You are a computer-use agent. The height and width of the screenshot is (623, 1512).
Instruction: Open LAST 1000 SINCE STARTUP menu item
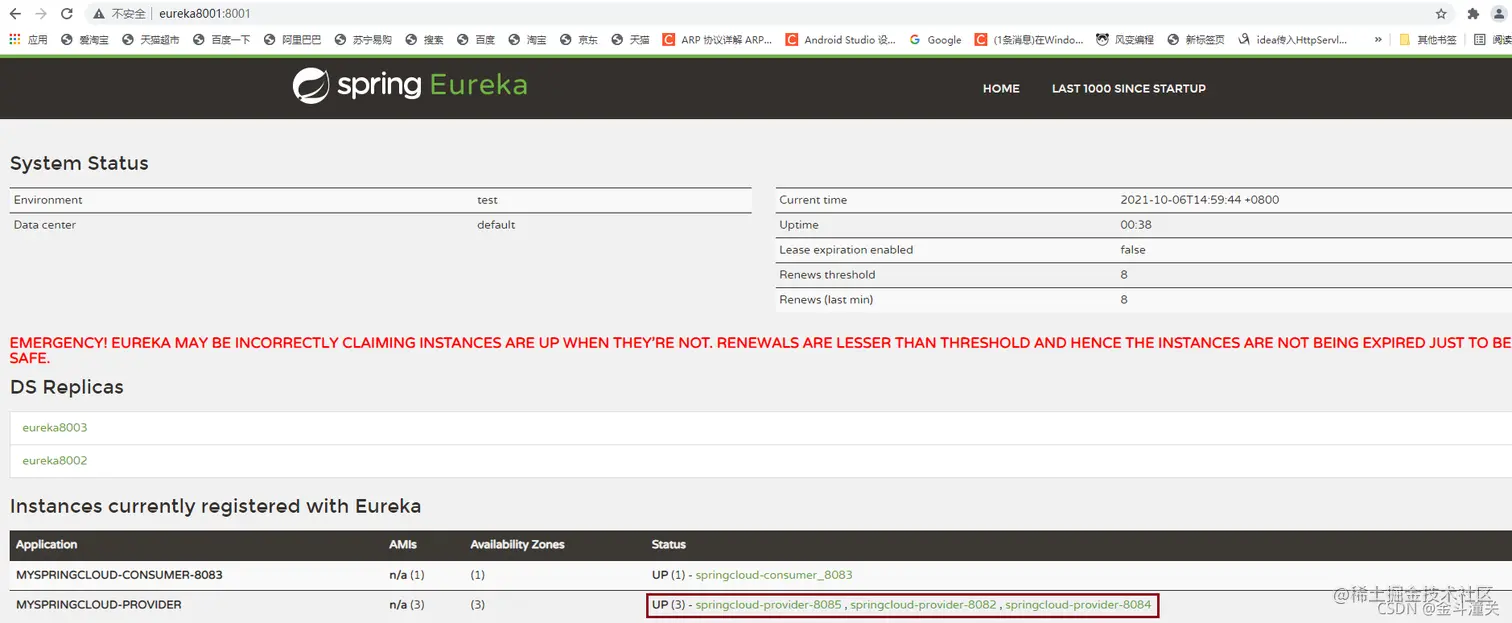click(1129, 89)
